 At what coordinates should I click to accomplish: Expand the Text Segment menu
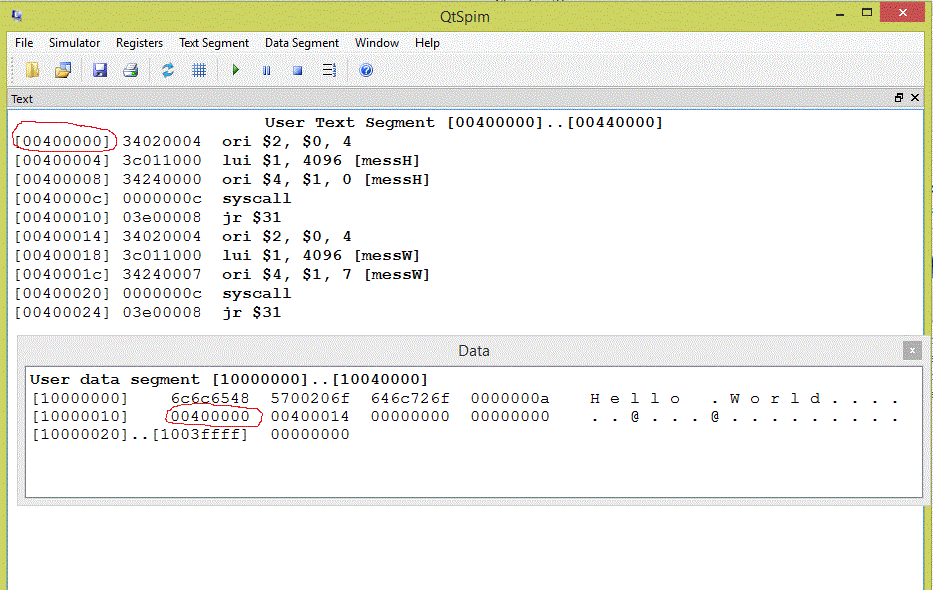[214, 43]
